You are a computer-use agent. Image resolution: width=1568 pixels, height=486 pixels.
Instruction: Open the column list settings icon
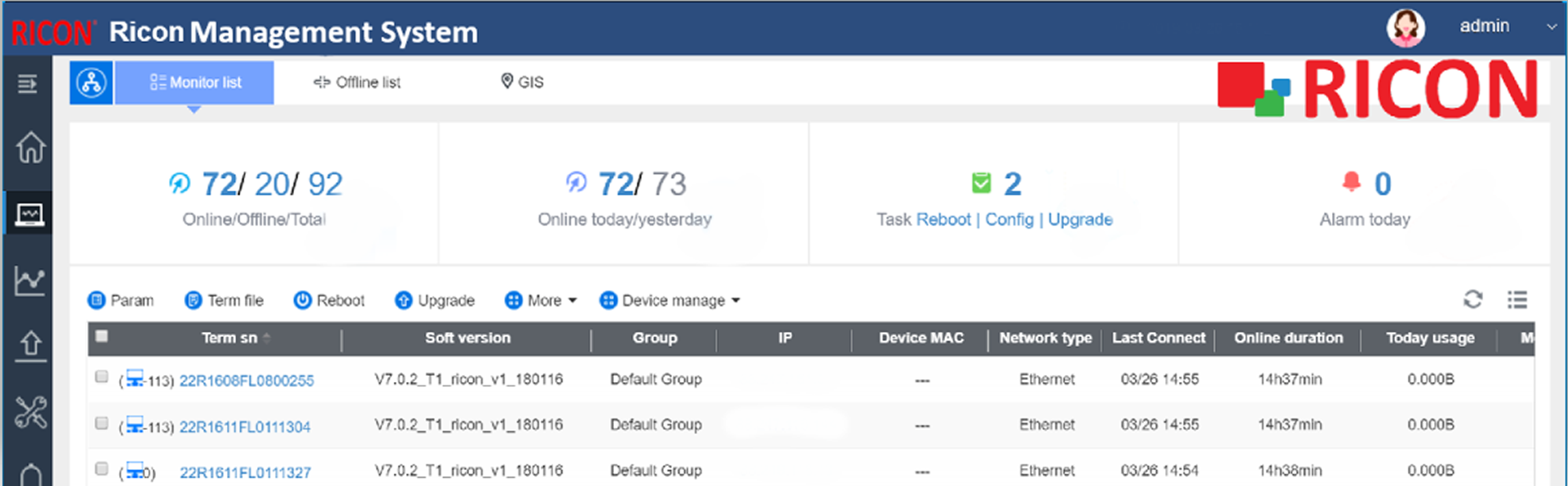pyautogui.click(x=1517, y=299)
